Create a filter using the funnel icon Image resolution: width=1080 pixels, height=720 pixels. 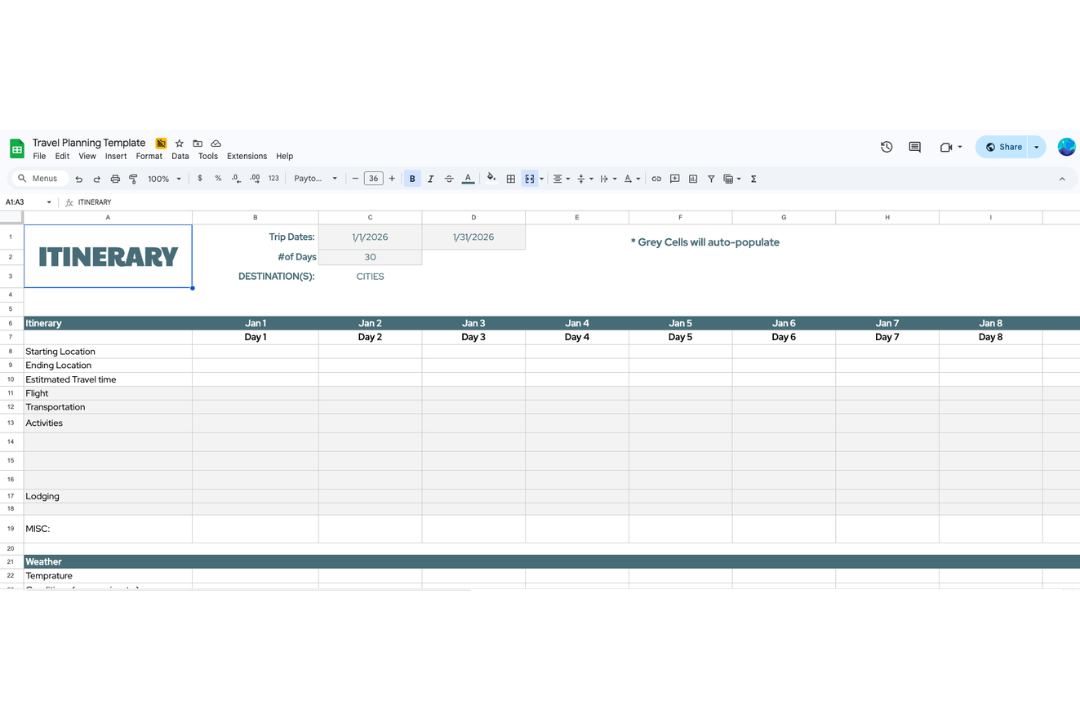(711, 179)
